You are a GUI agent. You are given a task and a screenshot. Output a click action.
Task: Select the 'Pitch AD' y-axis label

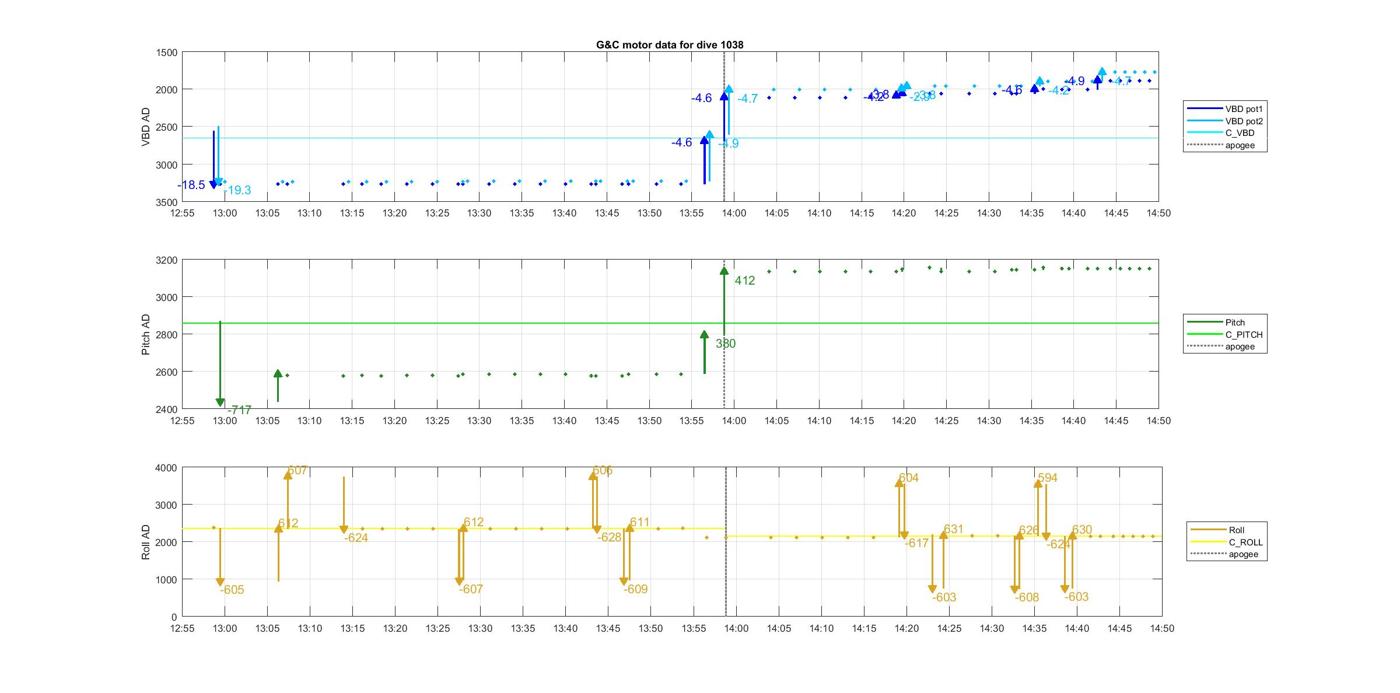[146, 334]
